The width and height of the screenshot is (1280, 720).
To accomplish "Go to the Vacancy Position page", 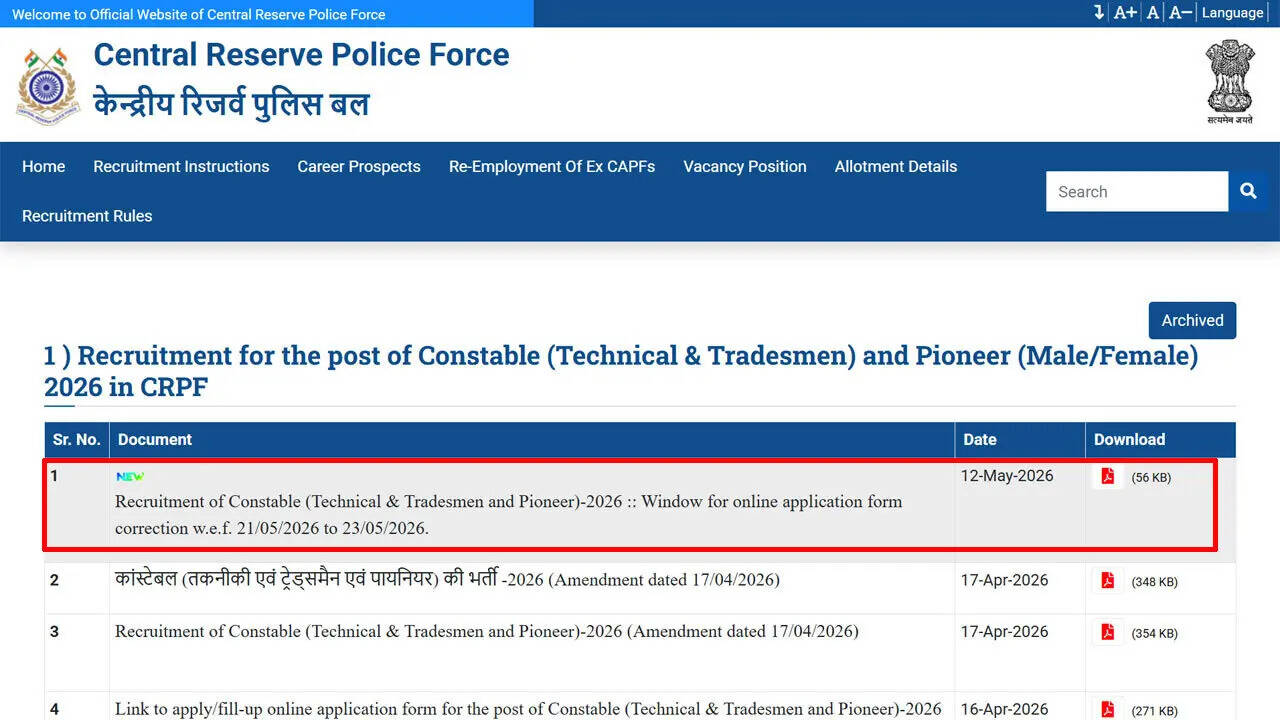I will pyautogui.click(x=745, y=167).
